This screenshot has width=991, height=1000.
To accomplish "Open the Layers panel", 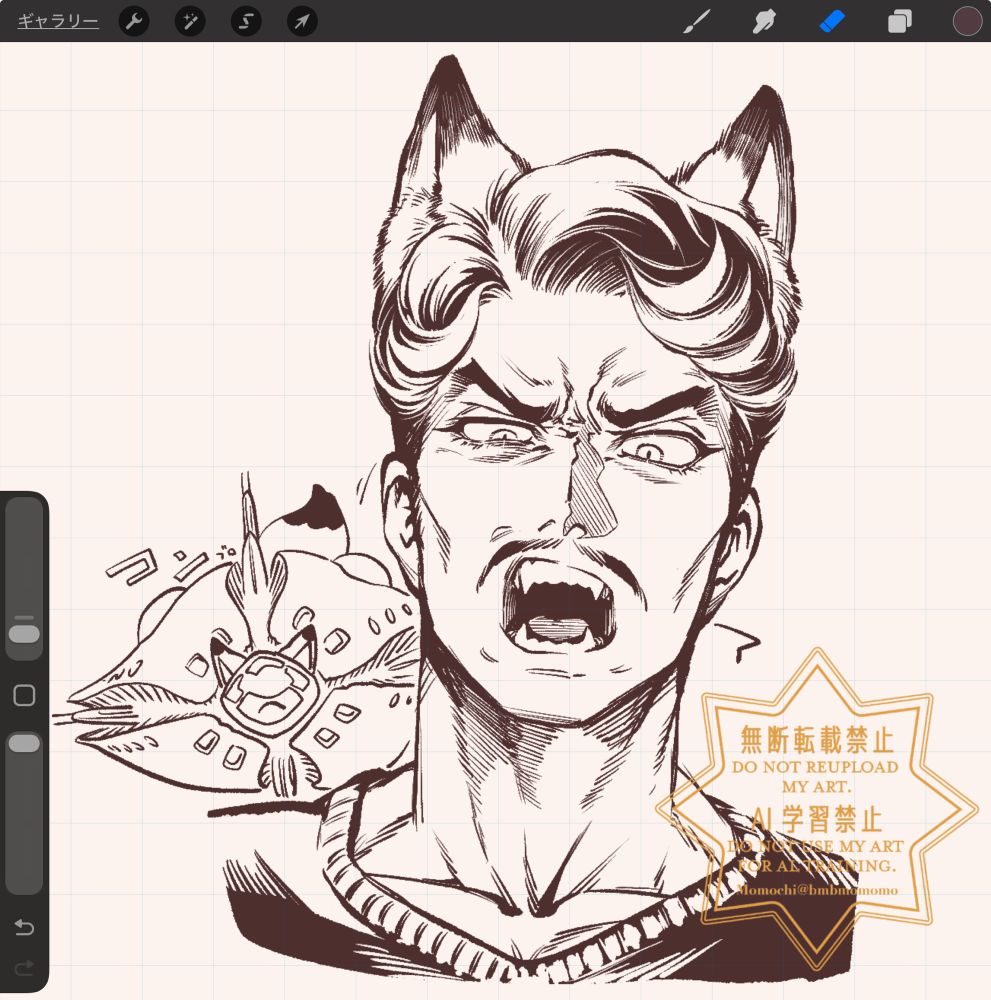I will pos(899,22).
